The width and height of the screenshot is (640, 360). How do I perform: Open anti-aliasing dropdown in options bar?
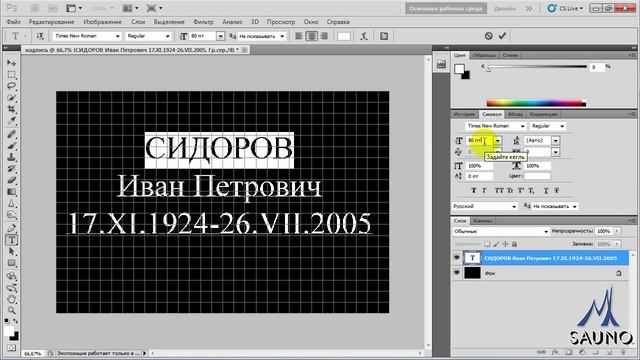282,36
